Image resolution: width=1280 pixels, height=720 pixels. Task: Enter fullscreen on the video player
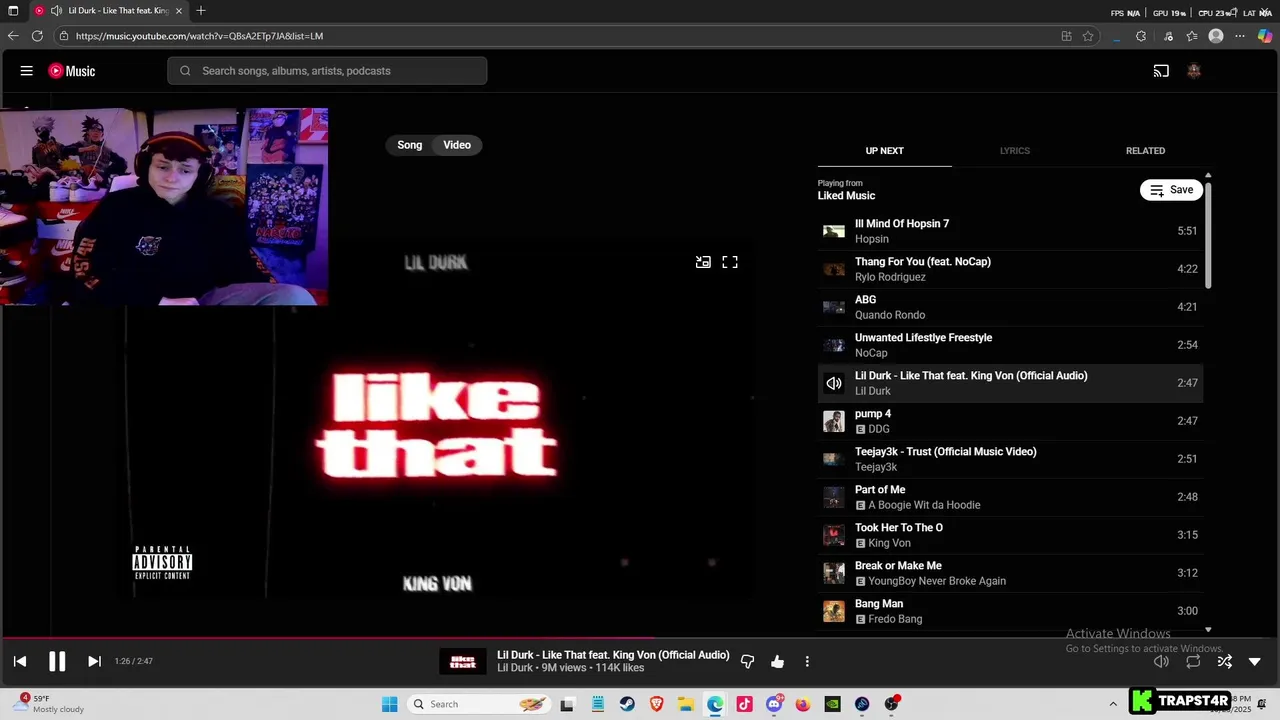(730, 262)
